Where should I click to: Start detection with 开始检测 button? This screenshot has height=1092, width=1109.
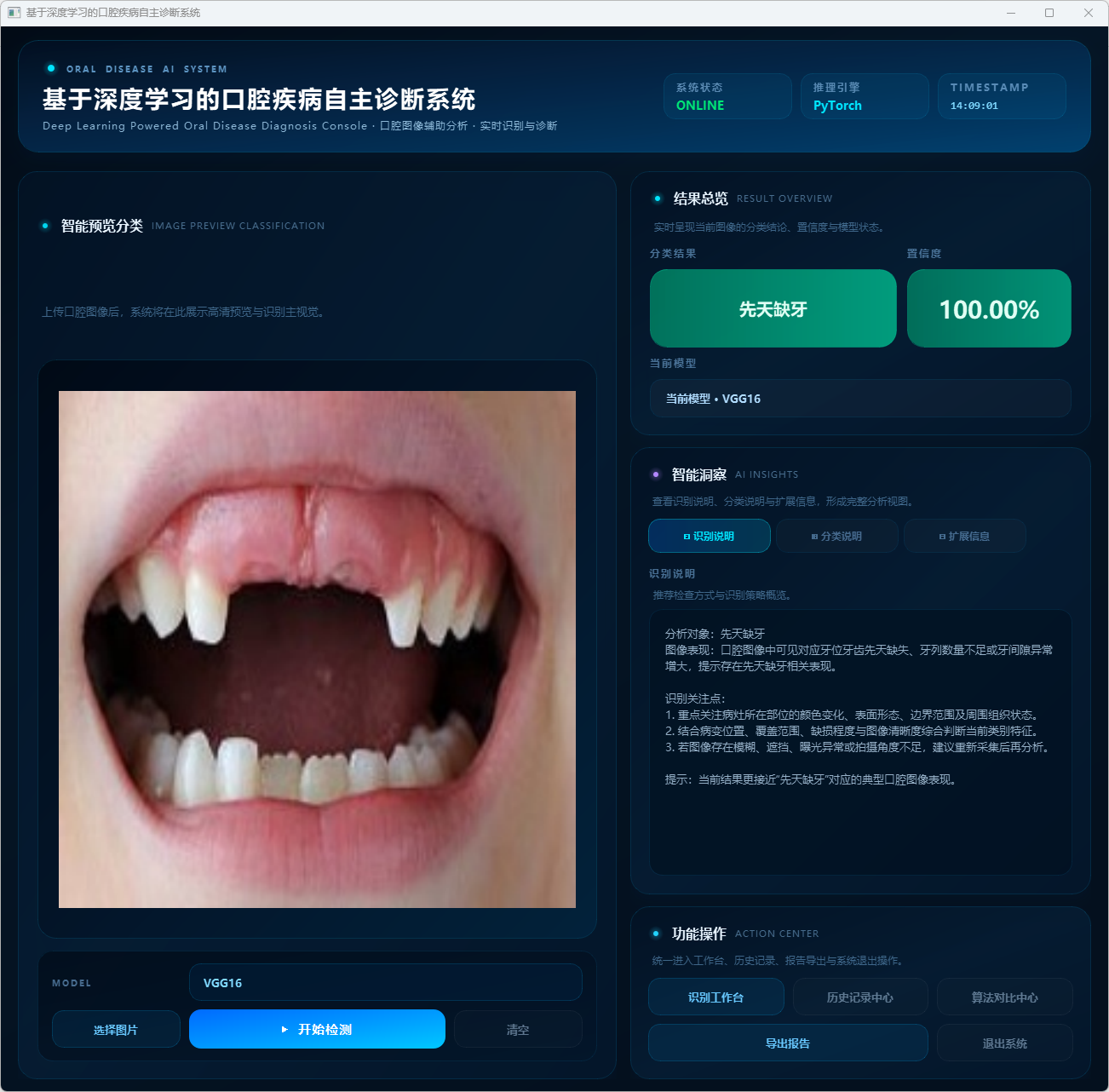[x=317, y=1029]
